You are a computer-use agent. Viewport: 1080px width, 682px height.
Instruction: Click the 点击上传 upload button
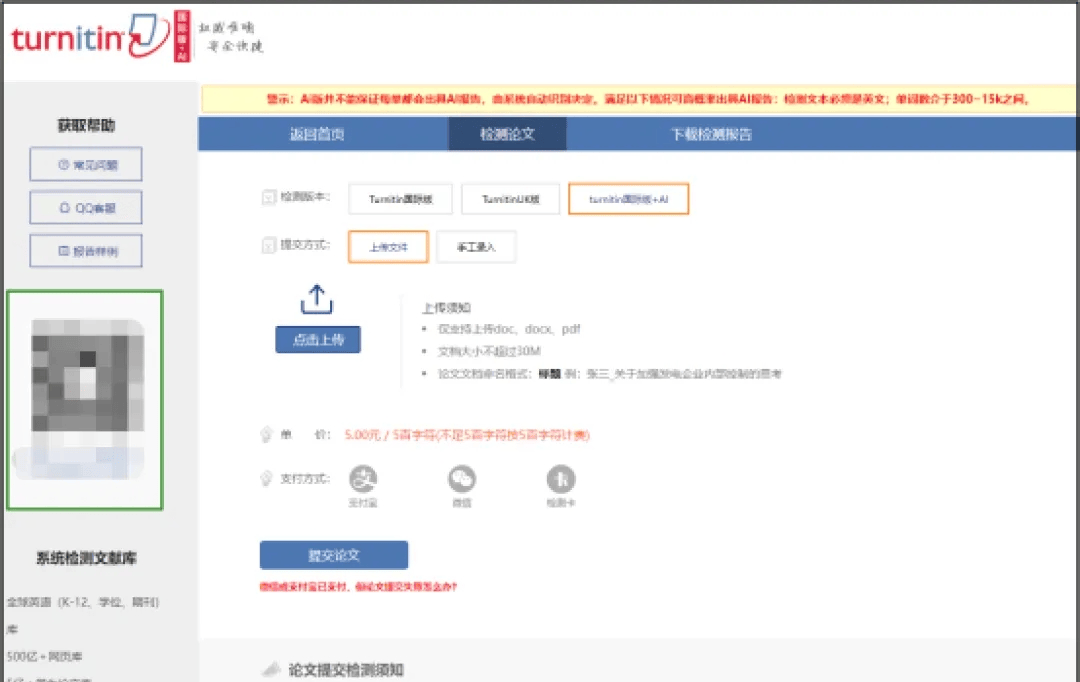[318, 340]
